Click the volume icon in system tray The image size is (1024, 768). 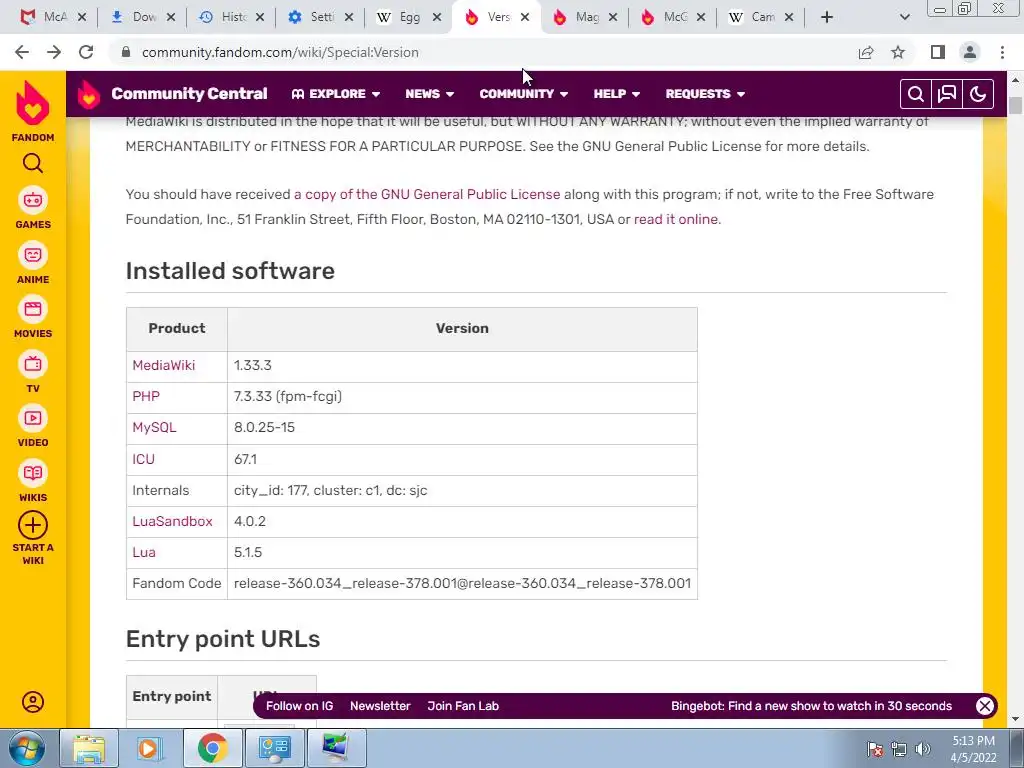click(923, 749)
